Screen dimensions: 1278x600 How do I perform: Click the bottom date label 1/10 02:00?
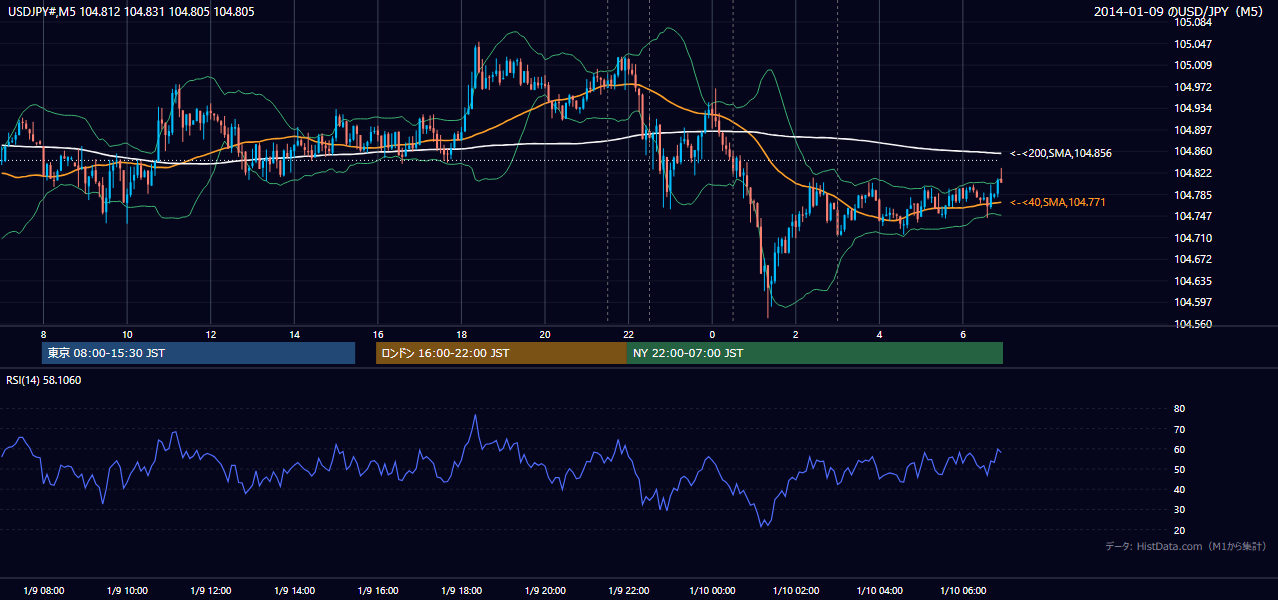coord(795,591)
